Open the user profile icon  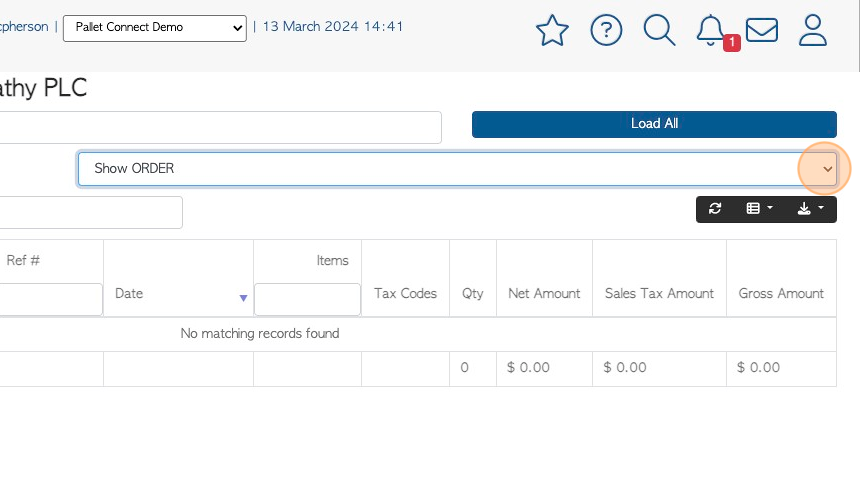(812, 30)
